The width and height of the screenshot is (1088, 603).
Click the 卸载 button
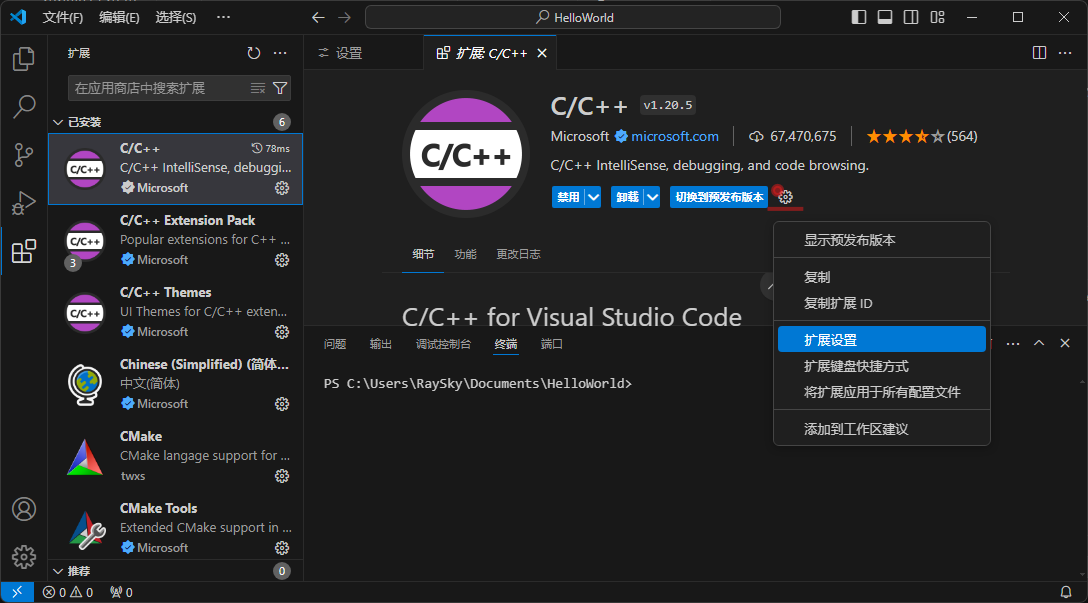(x=627, y=197)
